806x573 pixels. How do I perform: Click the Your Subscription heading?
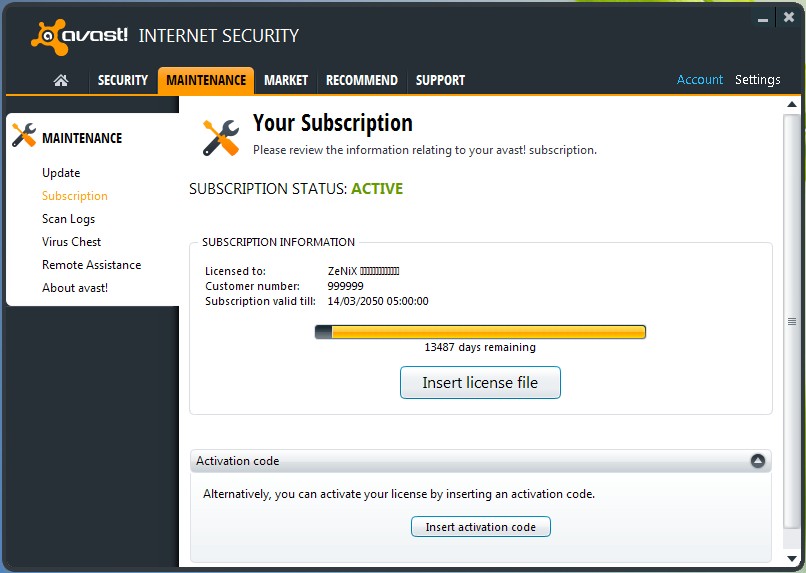(333, 123)
